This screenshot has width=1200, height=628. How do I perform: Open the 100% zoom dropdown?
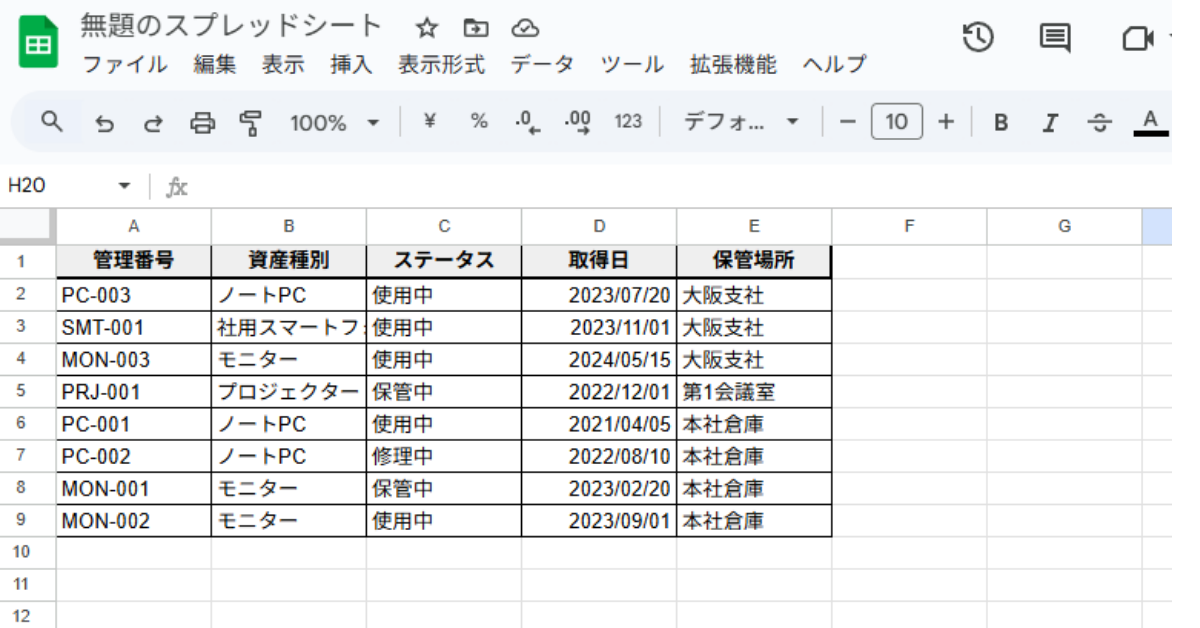click(x=334, y=123)
